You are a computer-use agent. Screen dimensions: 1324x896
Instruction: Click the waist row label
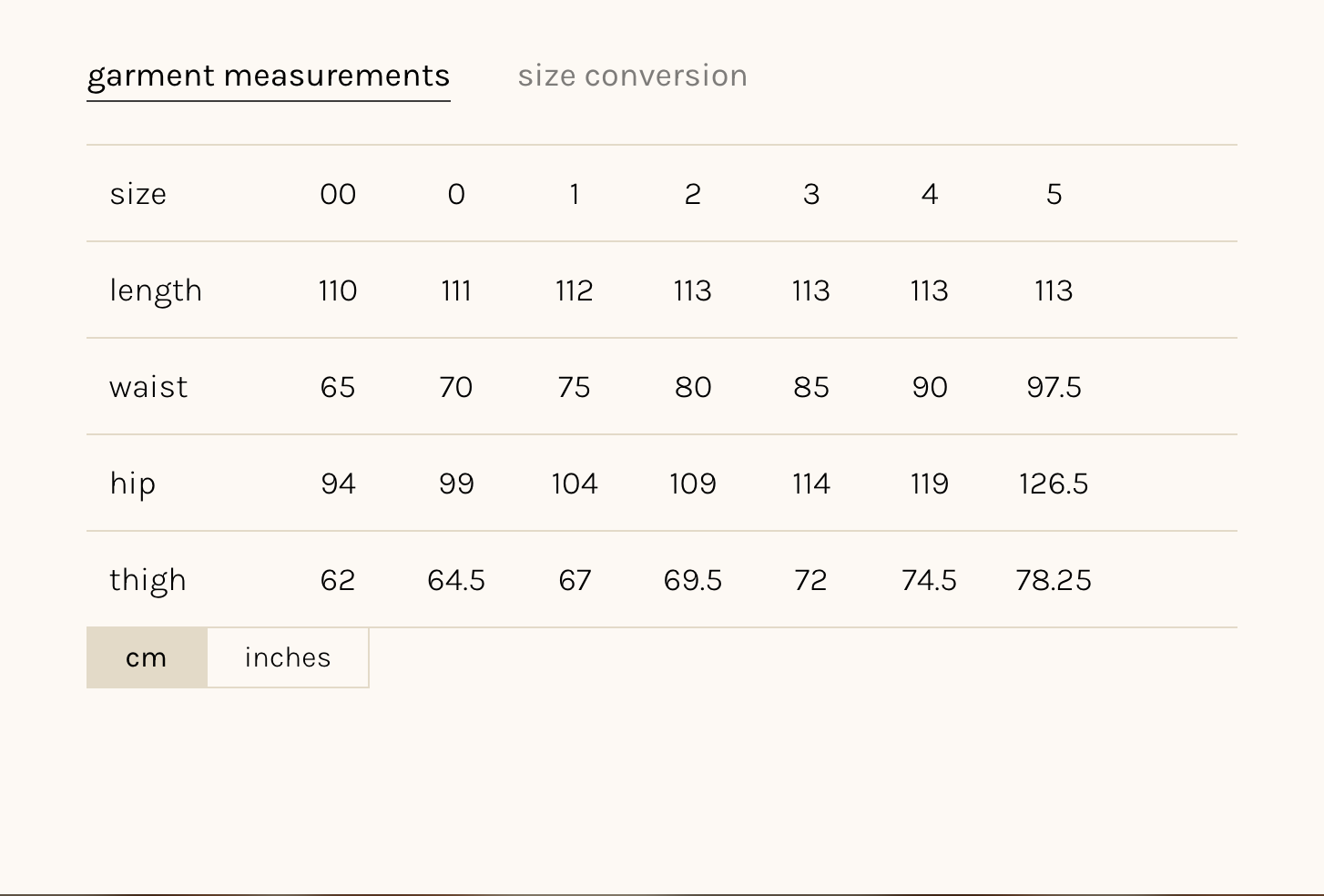[148, 387]
